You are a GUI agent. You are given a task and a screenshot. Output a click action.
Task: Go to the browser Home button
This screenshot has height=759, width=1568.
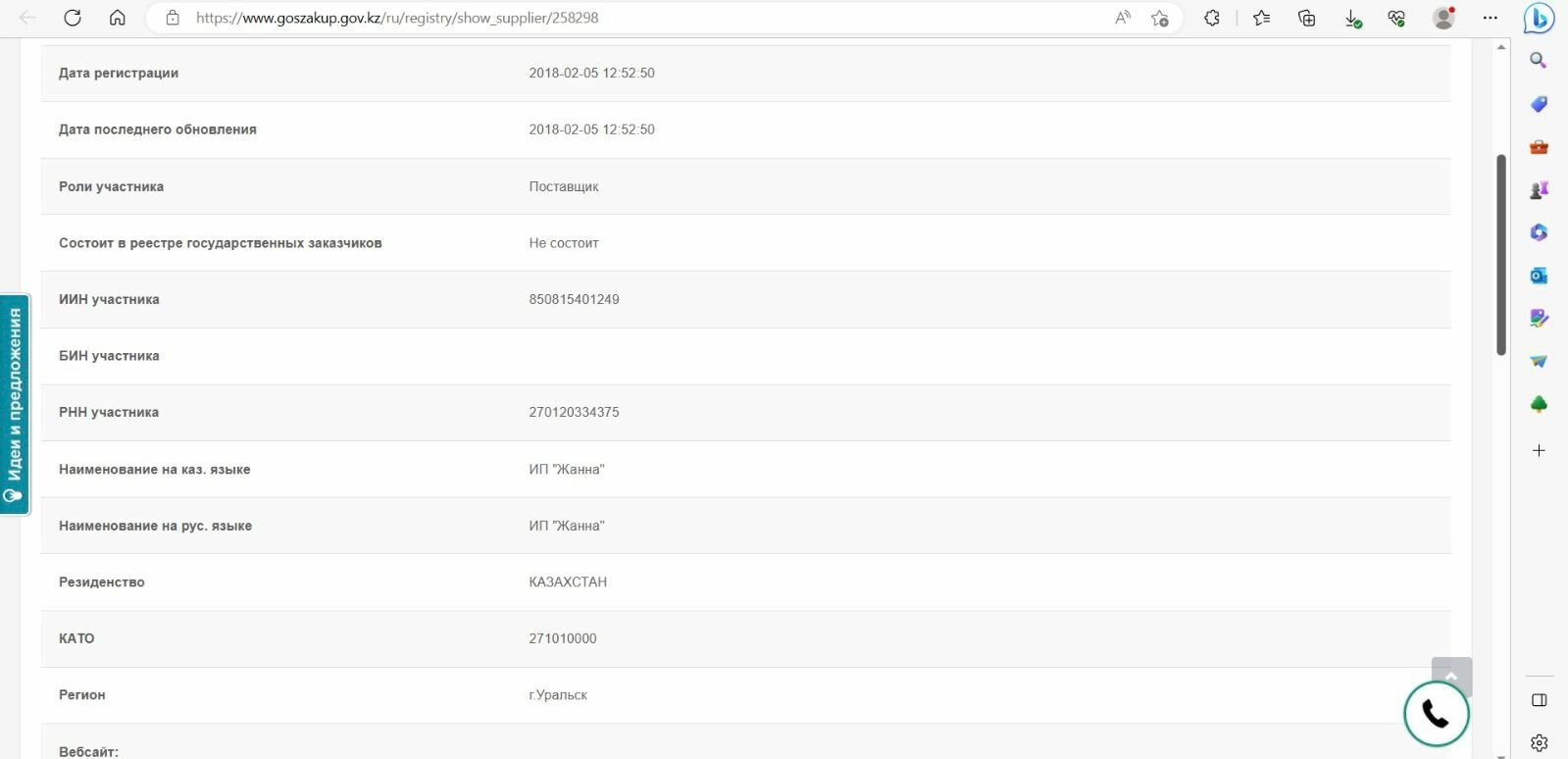click(118, 18)
